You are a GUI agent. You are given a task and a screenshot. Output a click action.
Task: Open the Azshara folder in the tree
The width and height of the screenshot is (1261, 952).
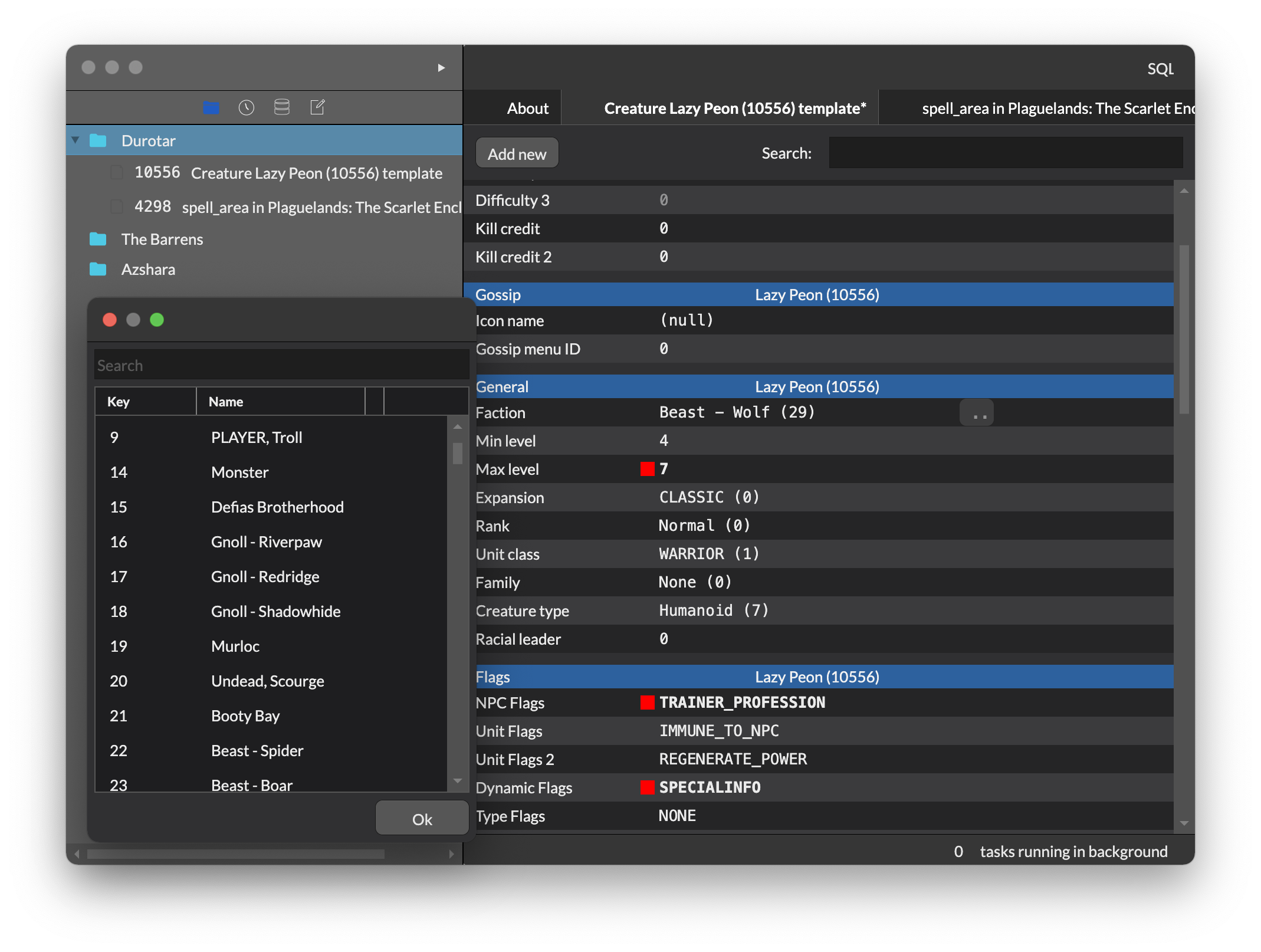pos(148,270)
